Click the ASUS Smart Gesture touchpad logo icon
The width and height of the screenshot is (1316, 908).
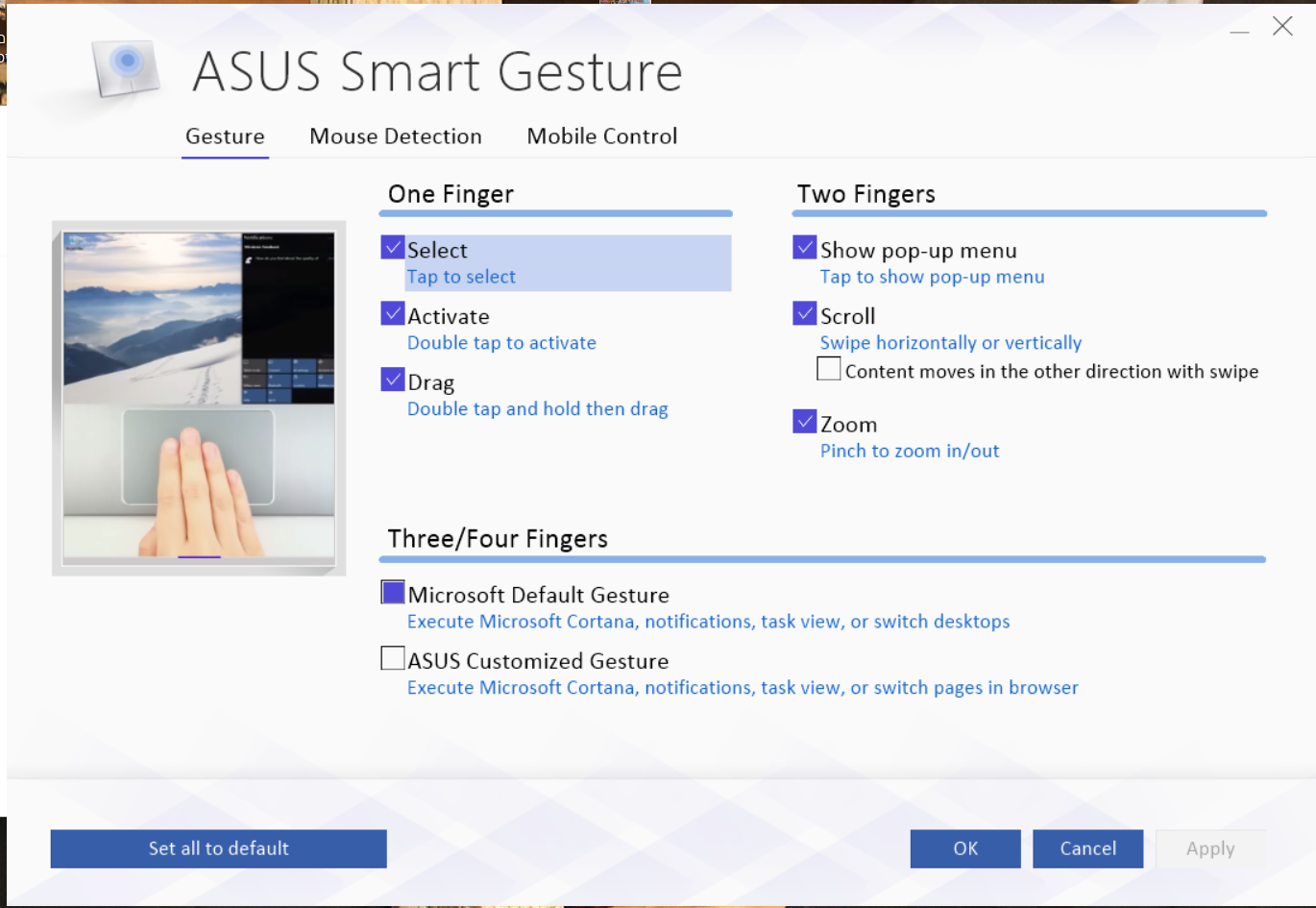click(125, 68)
